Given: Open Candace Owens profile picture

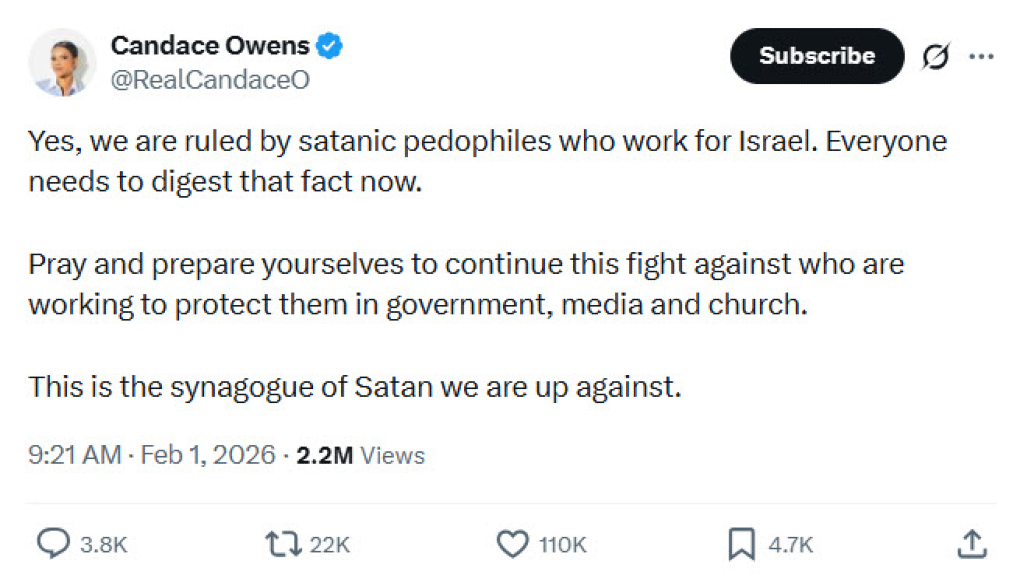Looking at the screenshot, I should point(62,56).
